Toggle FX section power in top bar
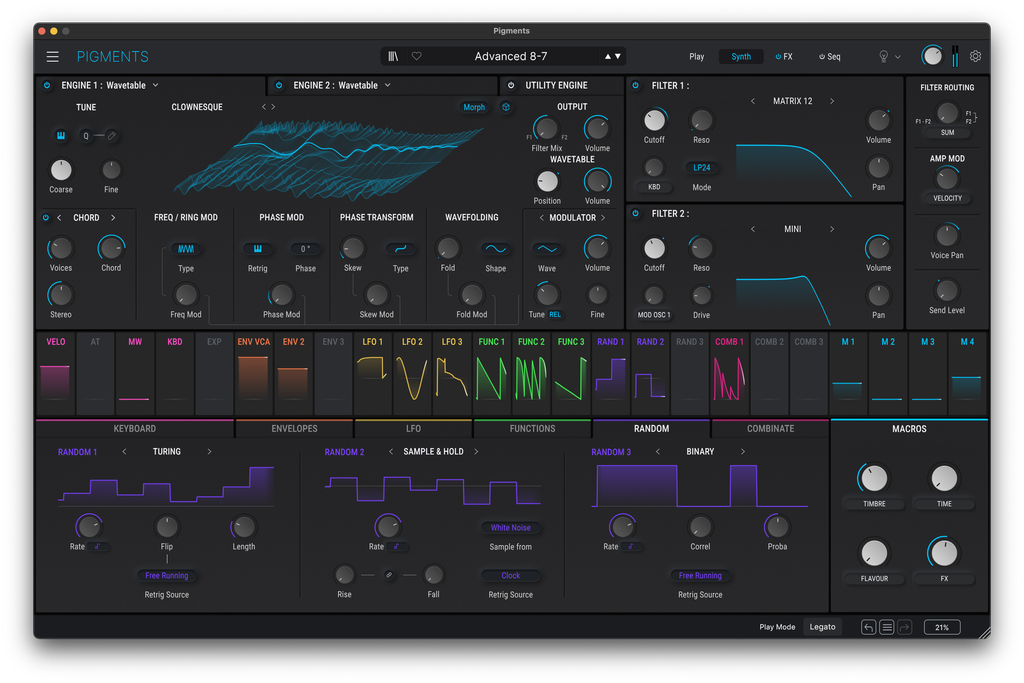The width and height of the screenshot is (1024, 683). 778,57
